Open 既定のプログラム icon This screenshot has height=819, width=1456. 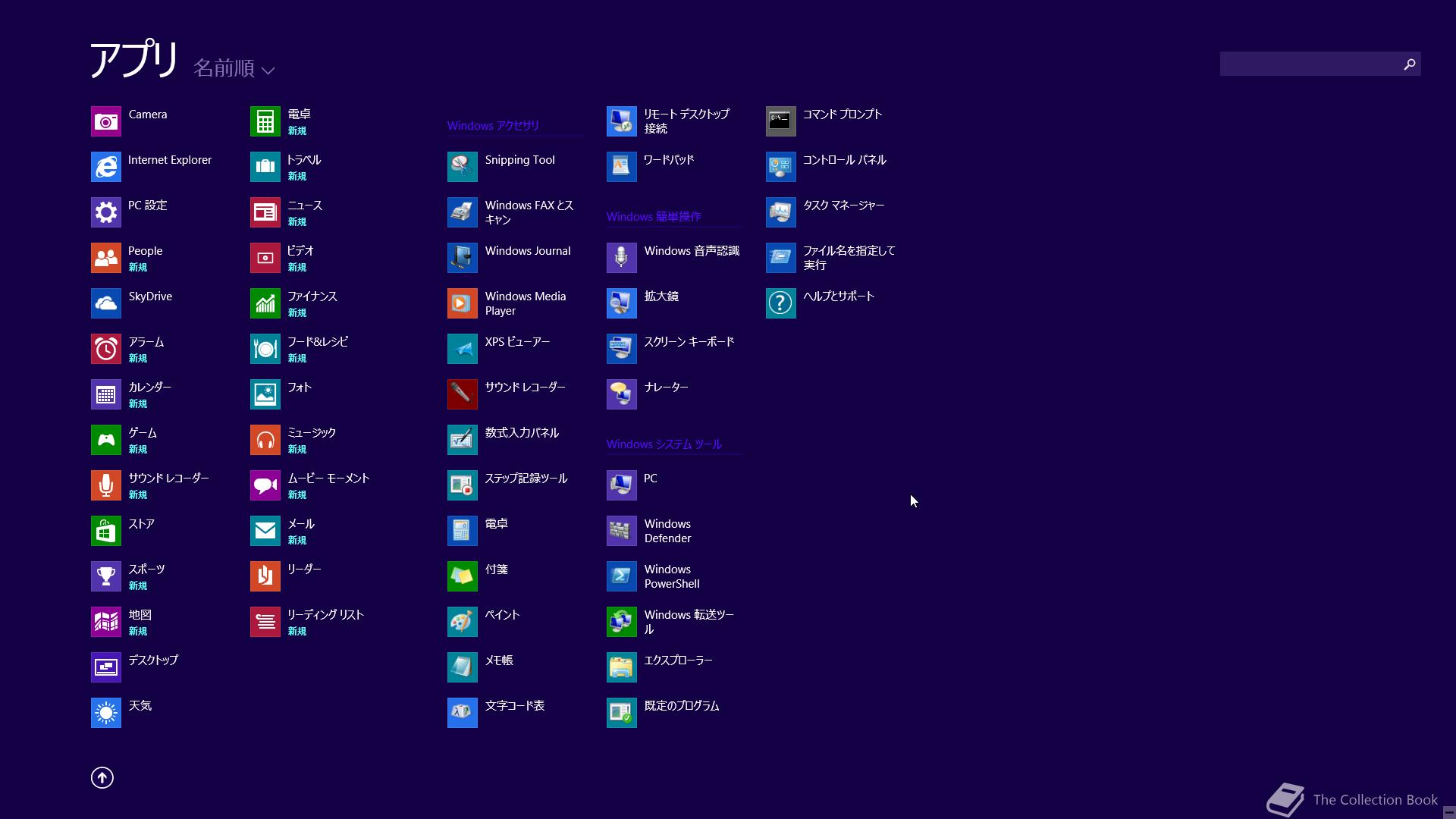pos(622,713)
